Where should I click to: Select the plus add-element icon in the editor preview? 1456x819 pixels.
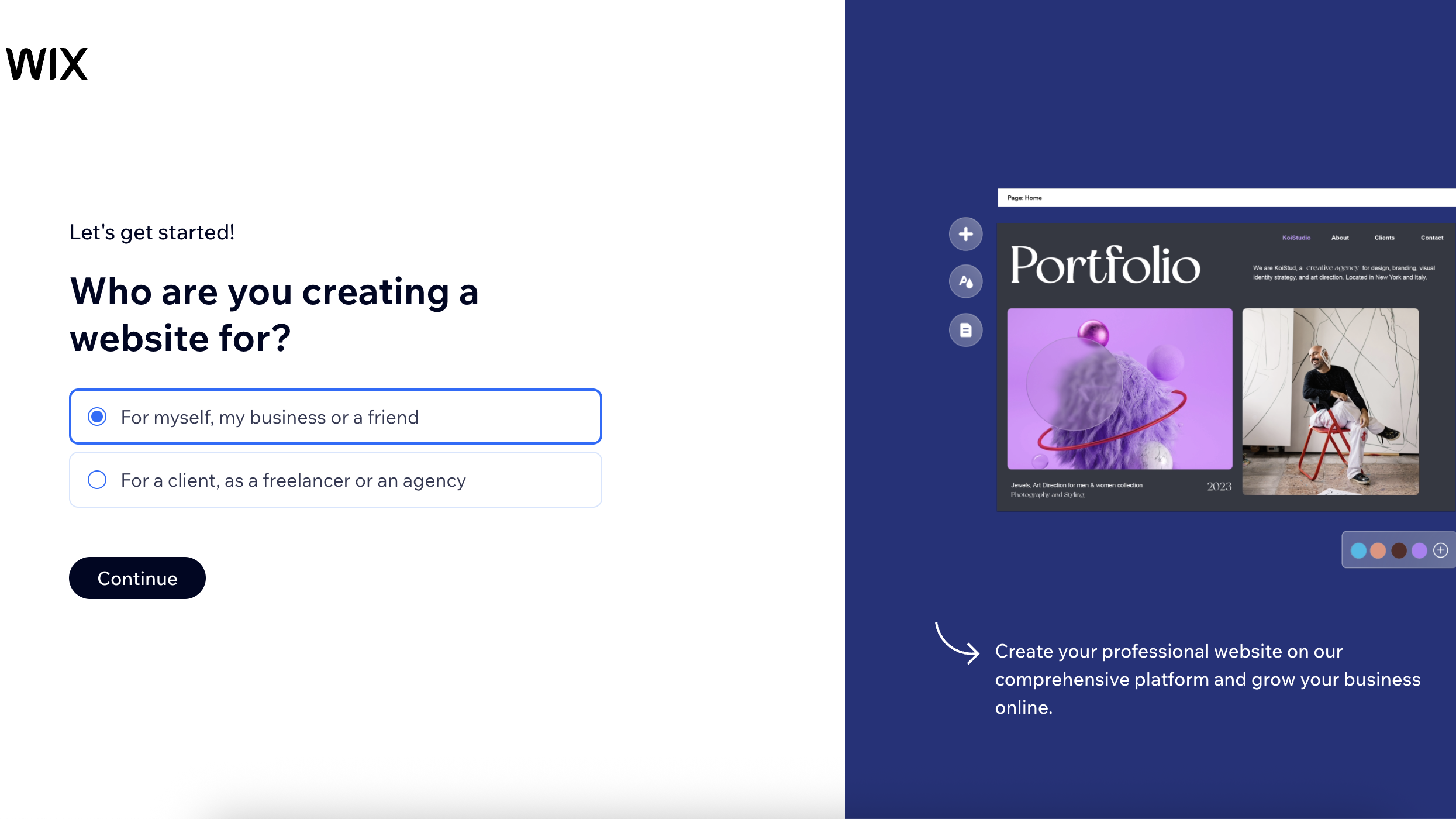965,233
